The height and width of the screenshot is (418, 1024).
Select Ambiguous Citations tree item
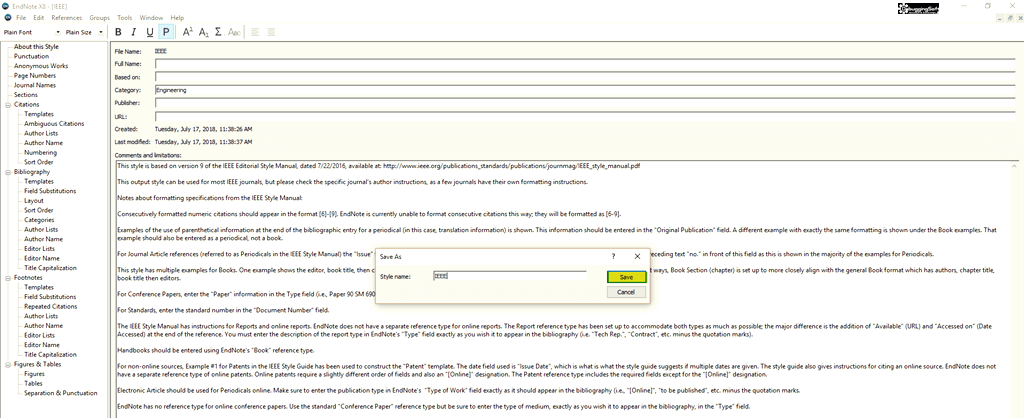point(54,123)
